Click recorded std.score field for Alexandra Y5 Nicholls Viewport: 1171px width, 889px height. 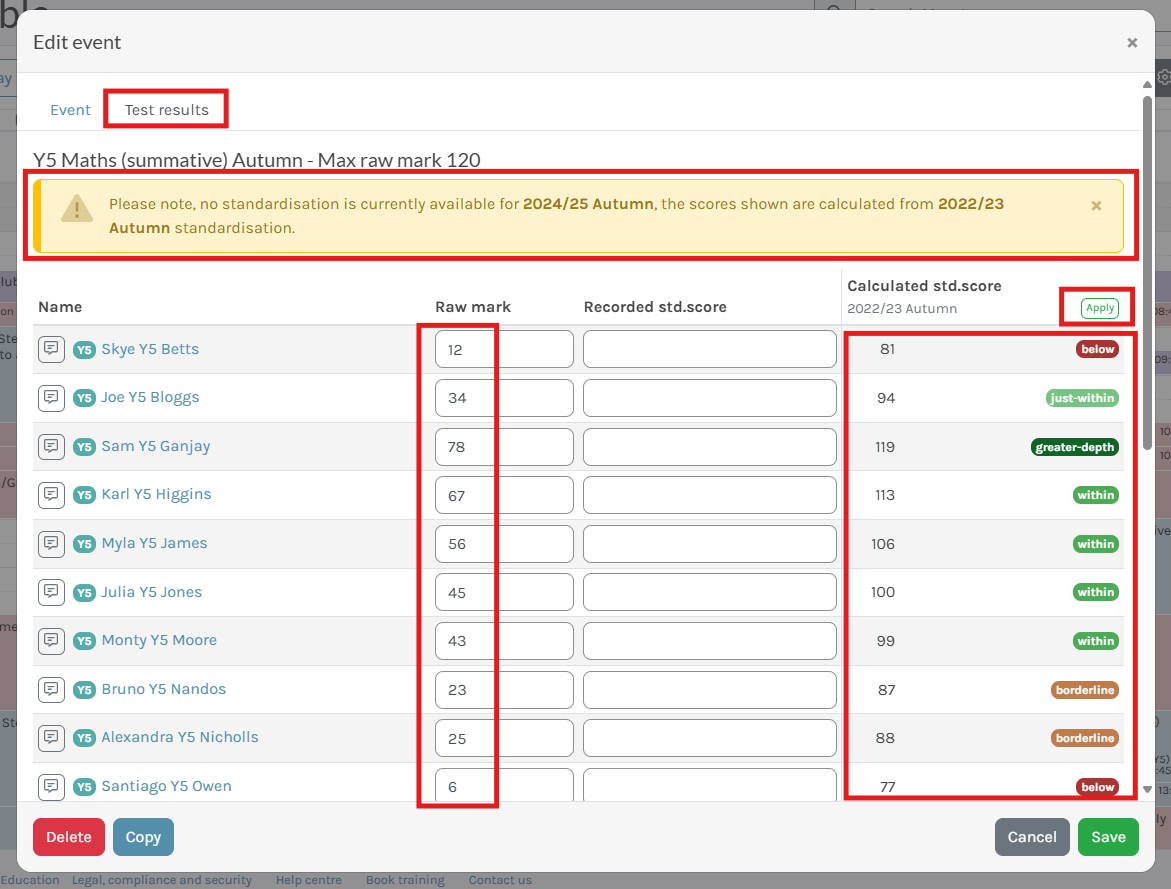coord(709,737)
